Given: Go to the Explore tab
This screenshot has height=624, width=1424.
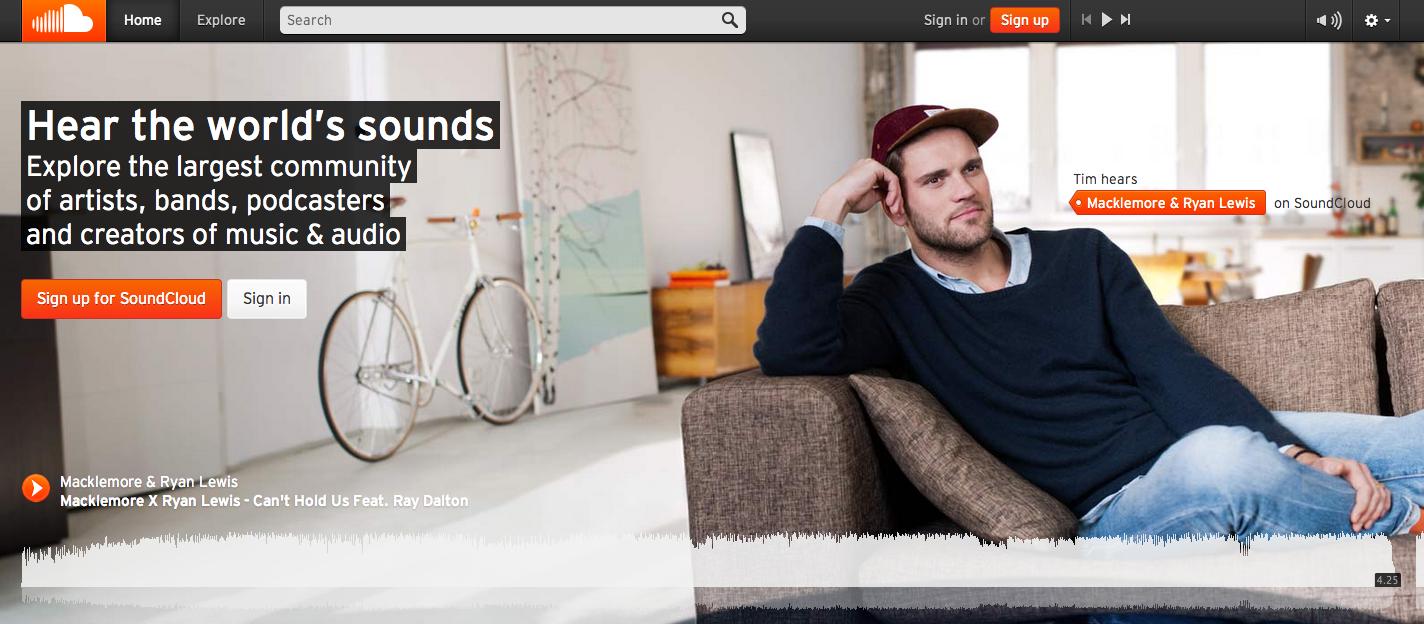Looking at the screenshot, I should pos(221,20).
